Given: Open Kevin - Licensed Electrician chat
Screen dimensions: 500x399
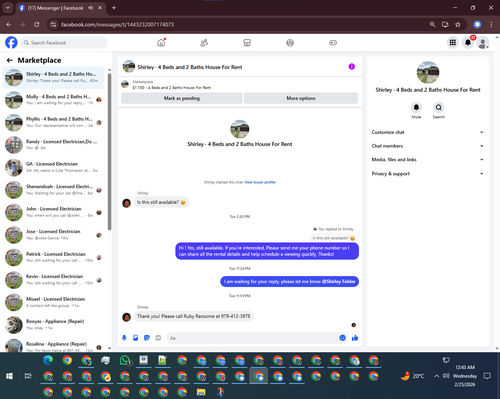Looking at the screenshot, I should coord(53,280).
